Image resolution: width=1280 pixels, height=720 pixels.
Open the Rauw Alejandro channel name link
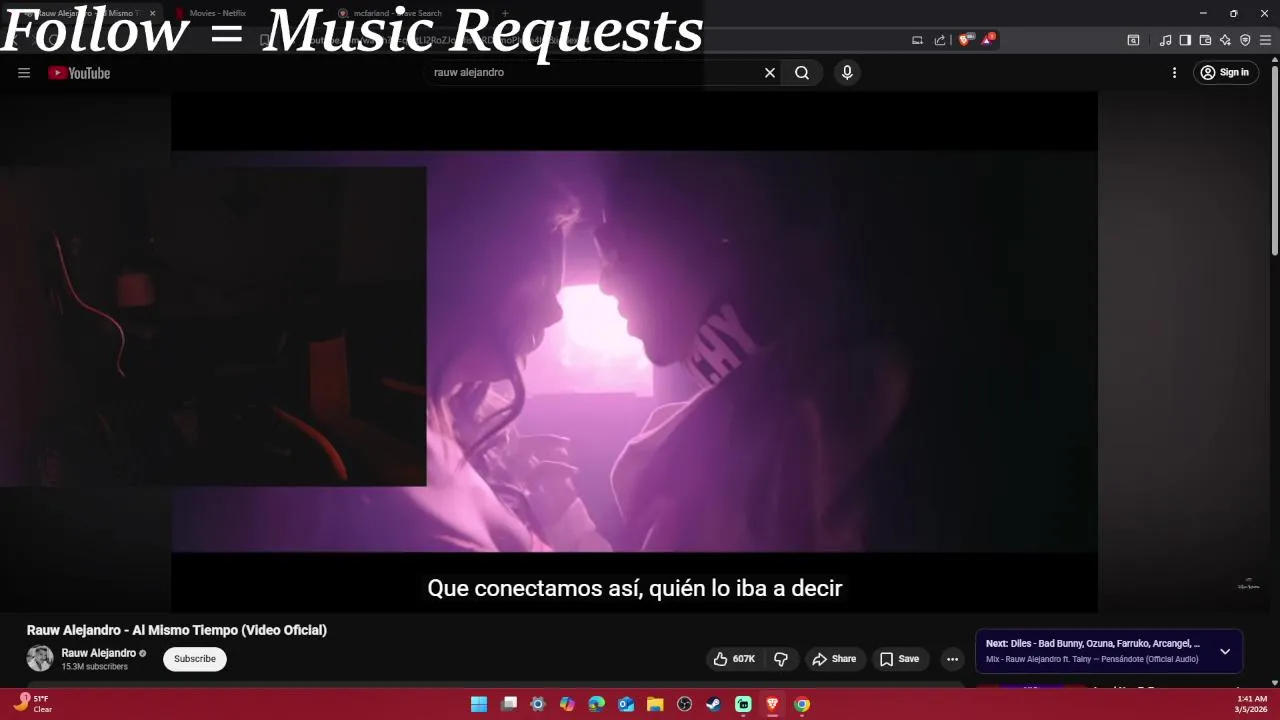coord(98,653)
